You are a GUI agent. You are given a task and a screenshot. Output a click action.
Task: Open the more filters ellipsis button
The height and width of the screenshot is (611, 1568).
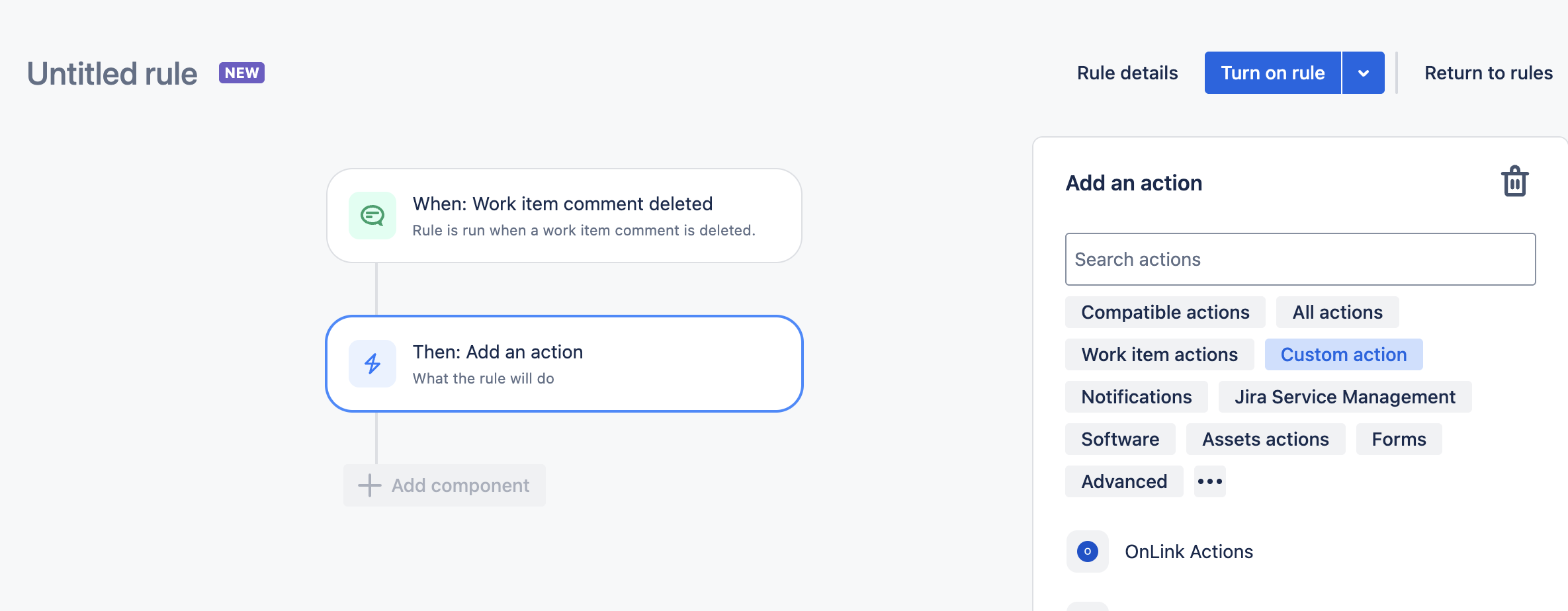point(1210,481)
